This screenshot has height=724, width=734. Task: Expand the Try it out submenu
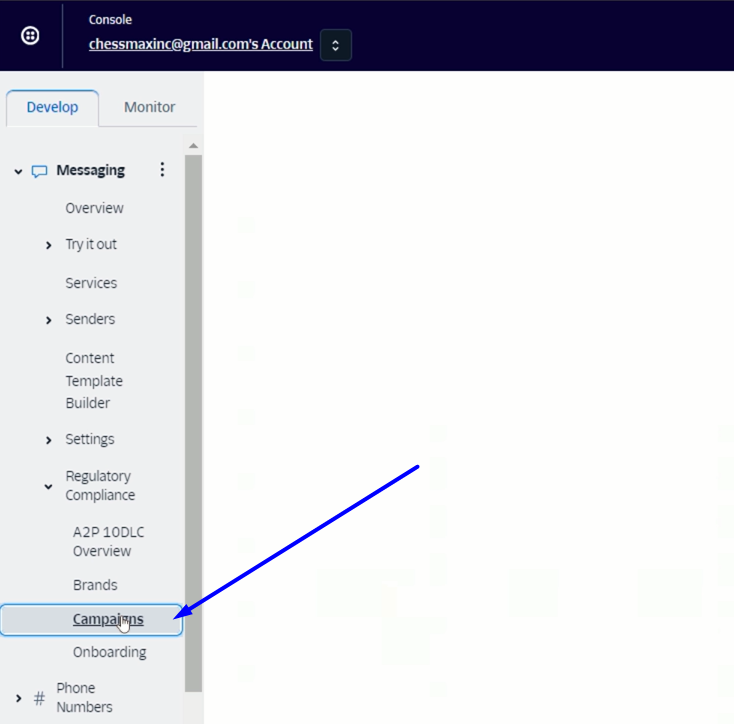click(x=49, y=245)
